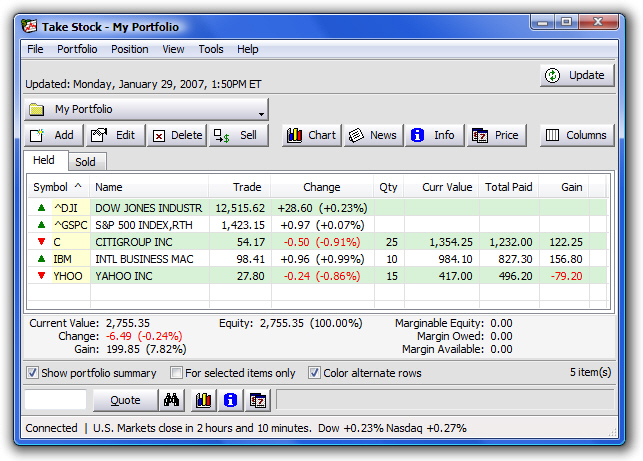Sort by the Symbol column header

tap(58, 187)
